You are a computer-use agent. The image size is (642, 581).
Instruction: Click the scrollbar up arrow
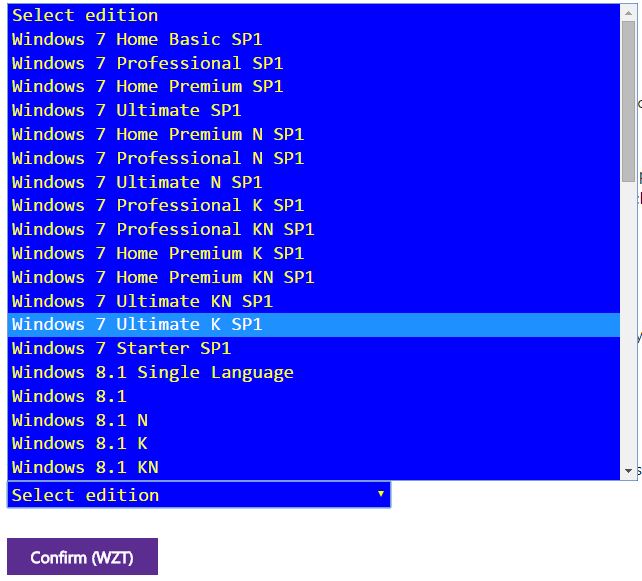(628, 13)
